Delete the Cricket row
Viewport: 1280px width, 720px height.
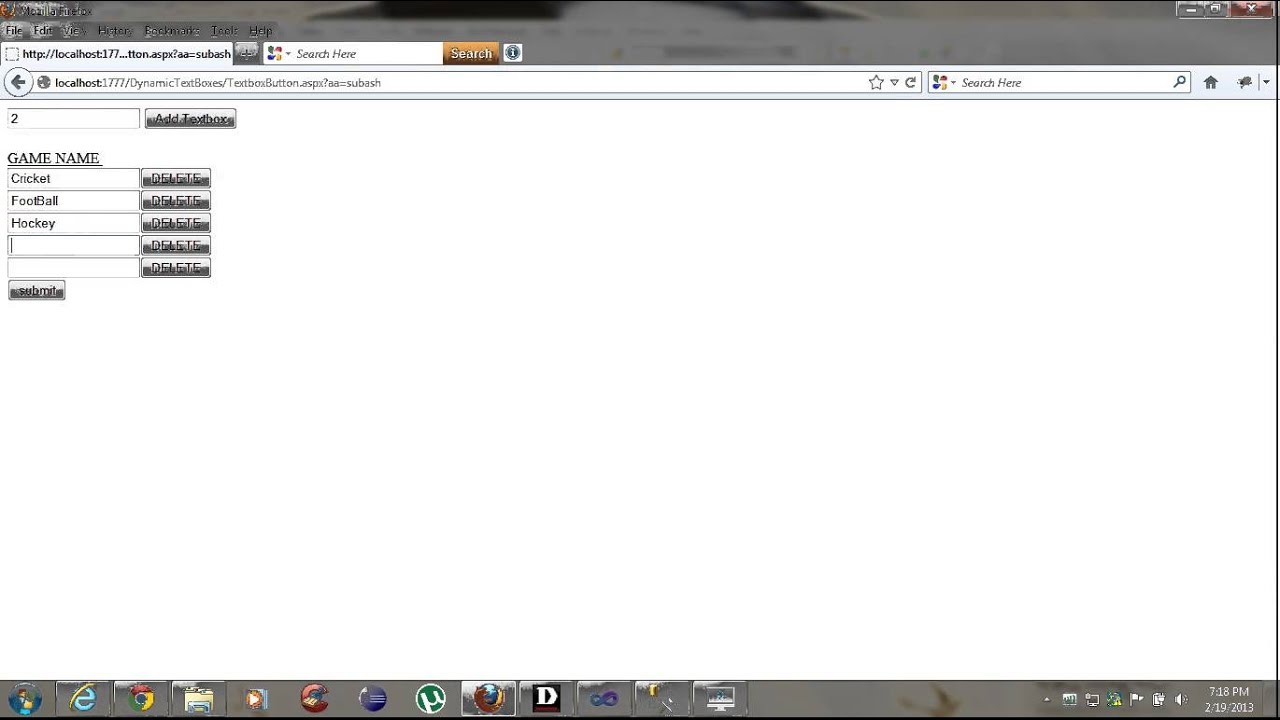(x=176, y=179)
